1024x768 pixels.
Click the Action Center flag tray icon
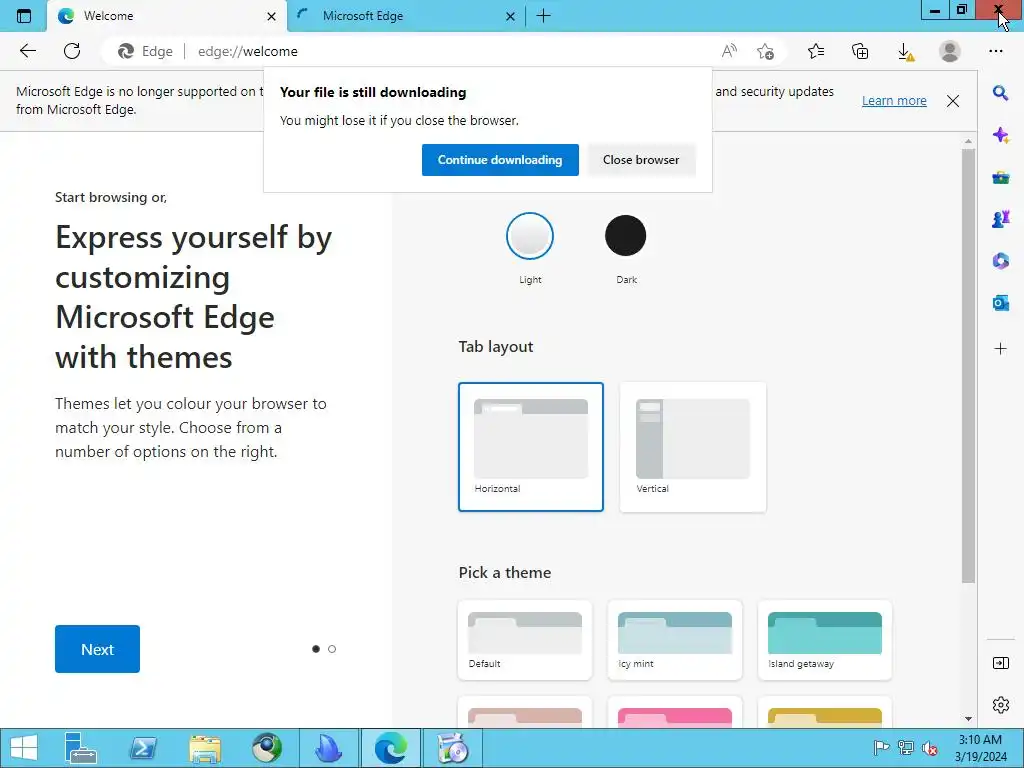tap(881, 748)
